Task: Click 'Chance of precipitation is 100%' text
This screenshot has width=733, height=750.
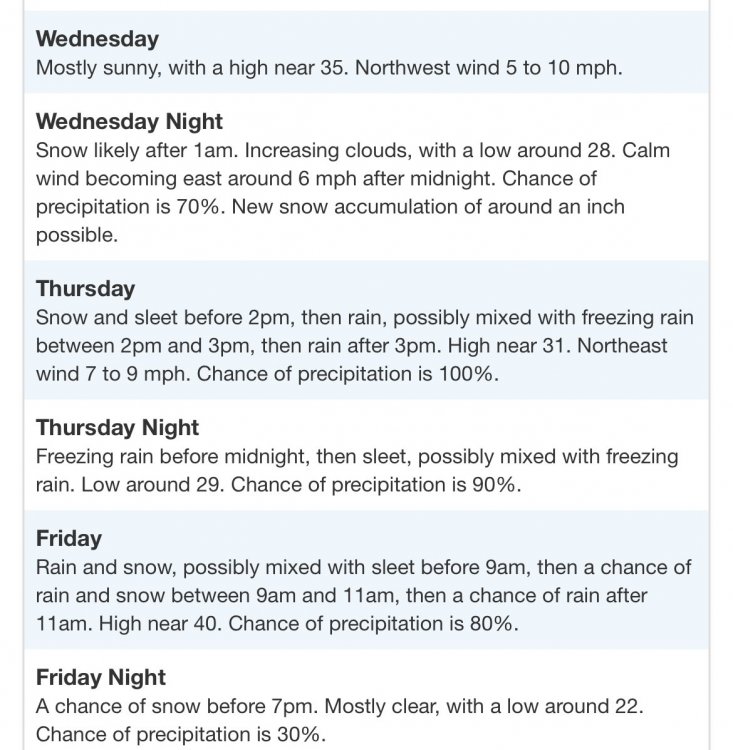Action: [348, 374]
